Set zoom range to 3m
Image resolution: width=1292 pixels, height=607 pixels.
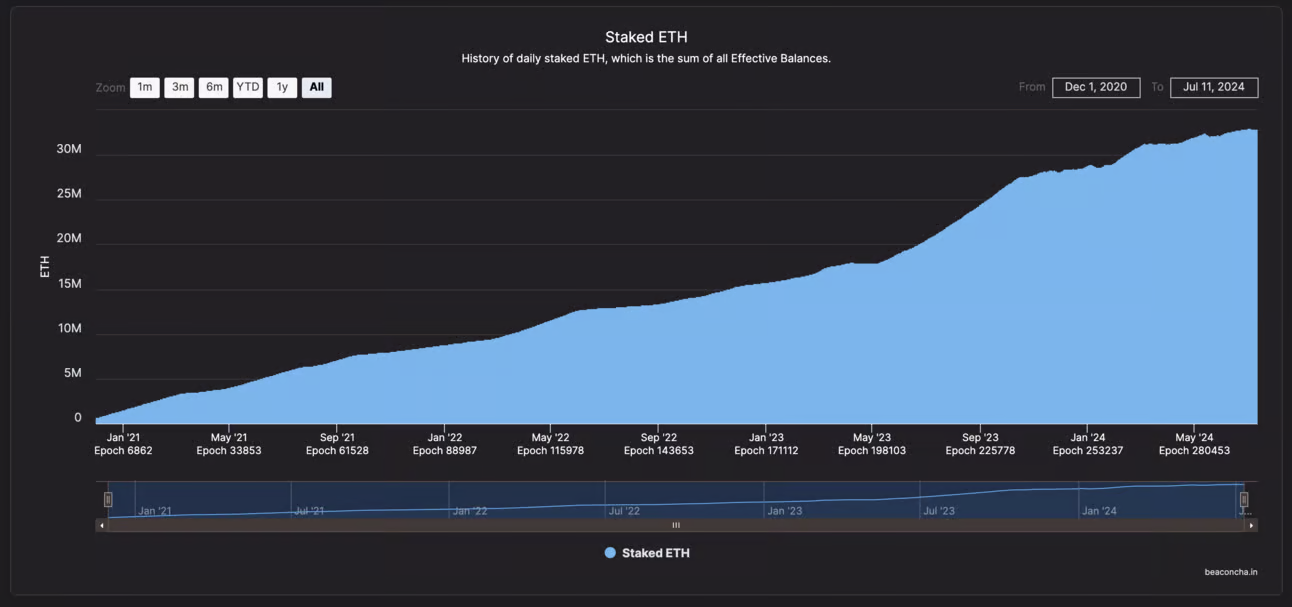click(x=179, y=88)
